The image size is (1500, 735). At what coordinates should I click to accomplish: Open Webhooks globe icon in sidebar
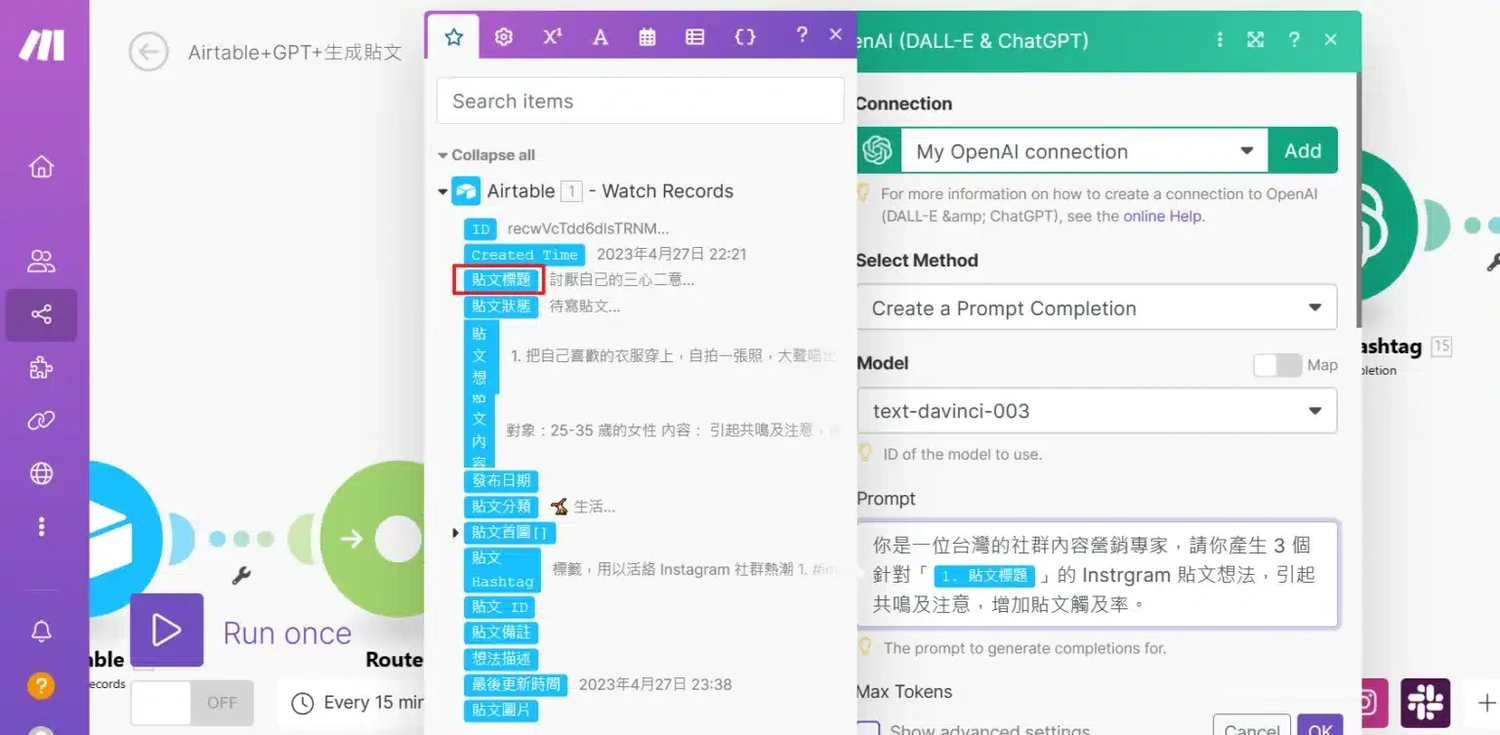41,473
